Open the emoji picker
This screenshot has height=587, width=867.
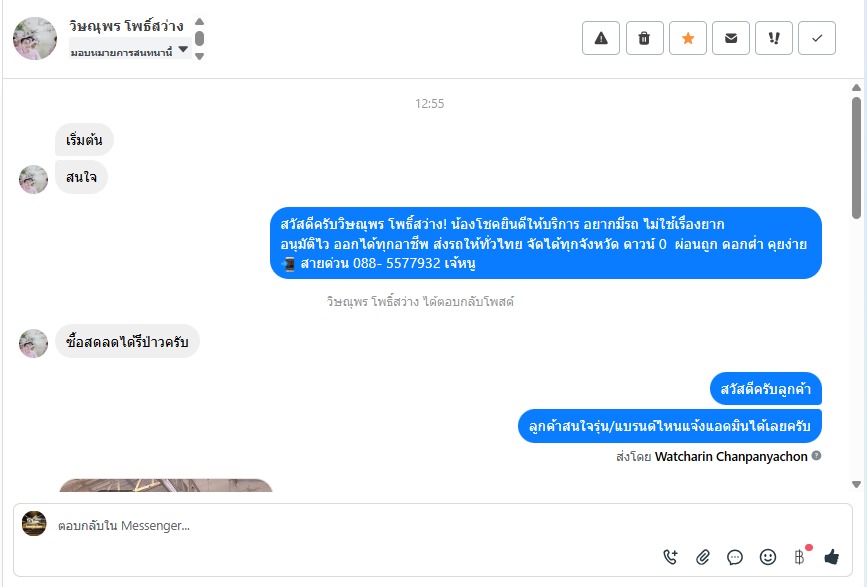(767, 557)
